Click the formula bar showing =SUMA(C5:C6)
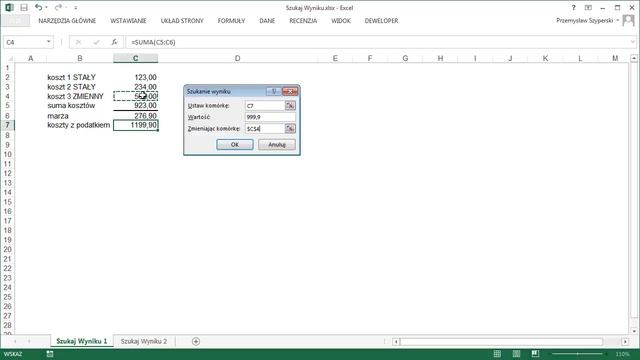 (x=378, y=42)
